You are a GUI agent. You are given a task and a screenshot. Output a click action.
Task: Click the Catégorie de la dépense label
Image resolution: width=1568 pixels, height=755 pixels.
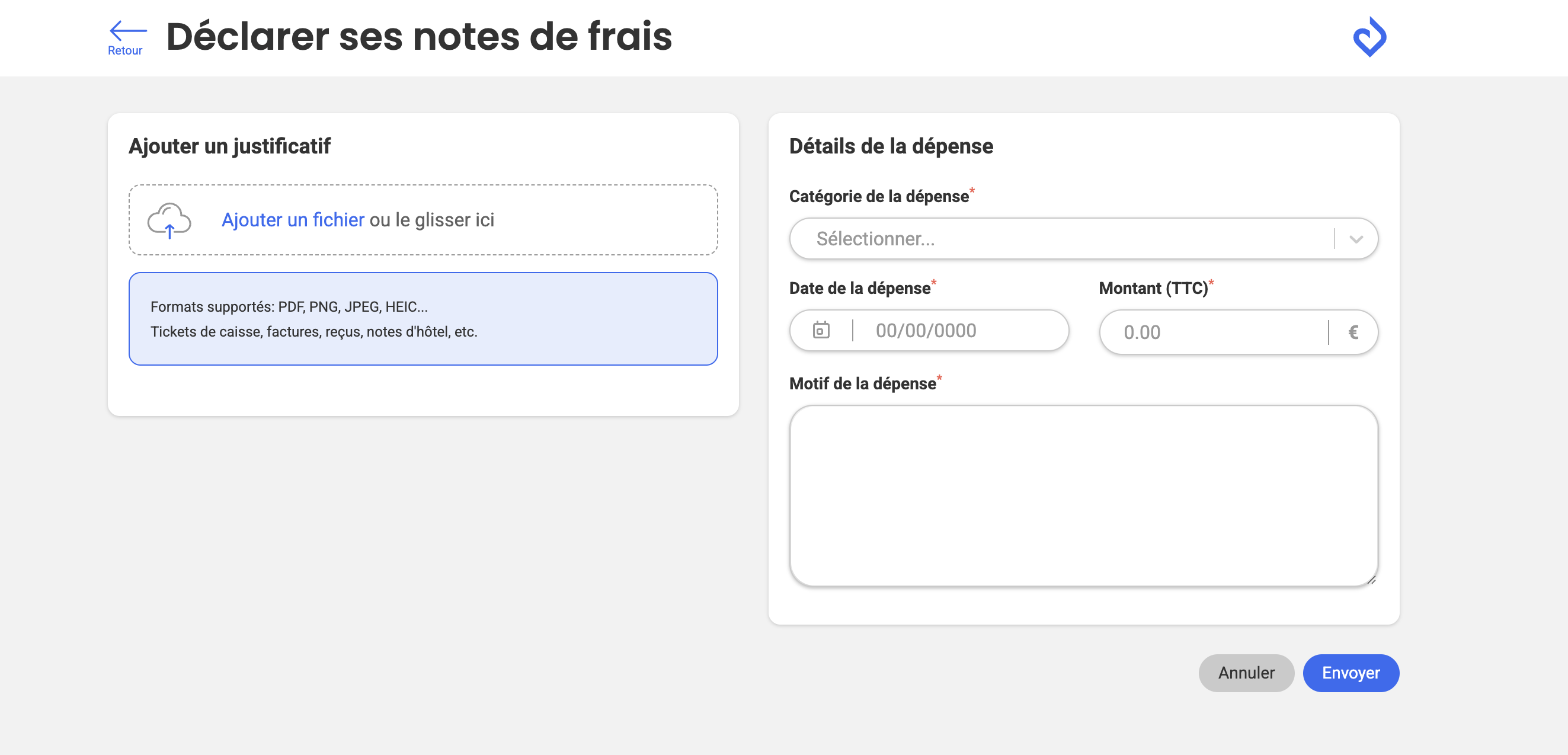pos(878,197)
